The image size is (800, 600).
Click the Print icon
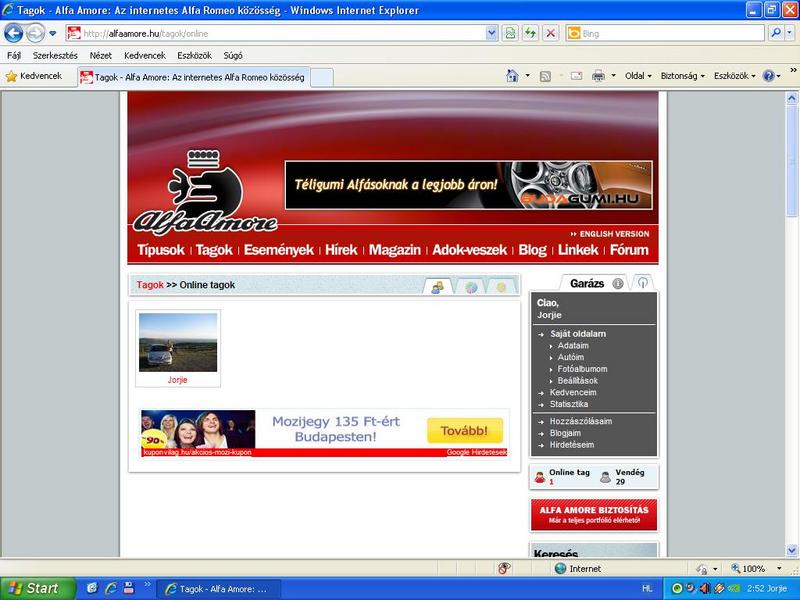[x=598, y=76]
